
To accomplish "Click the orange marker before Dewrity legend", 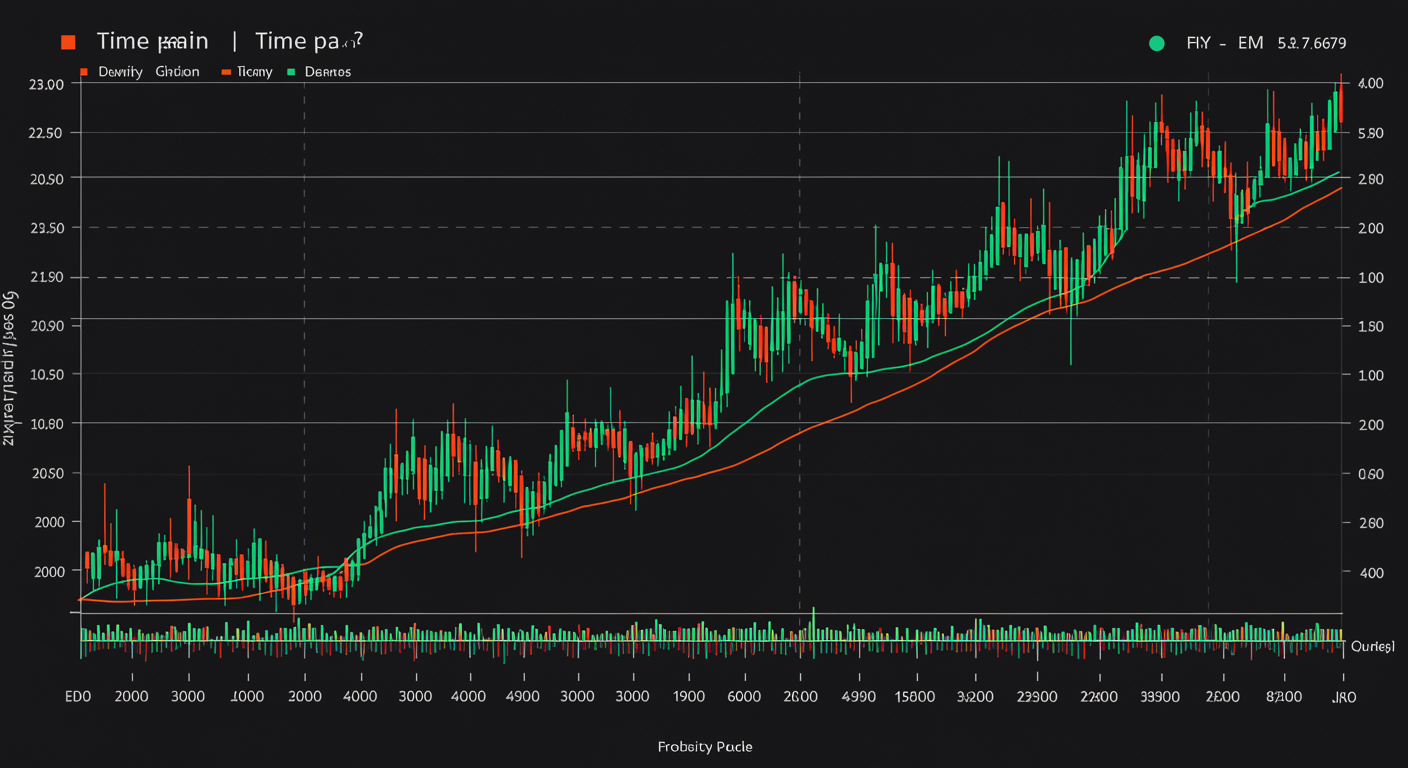I will (x=84, y=72).
